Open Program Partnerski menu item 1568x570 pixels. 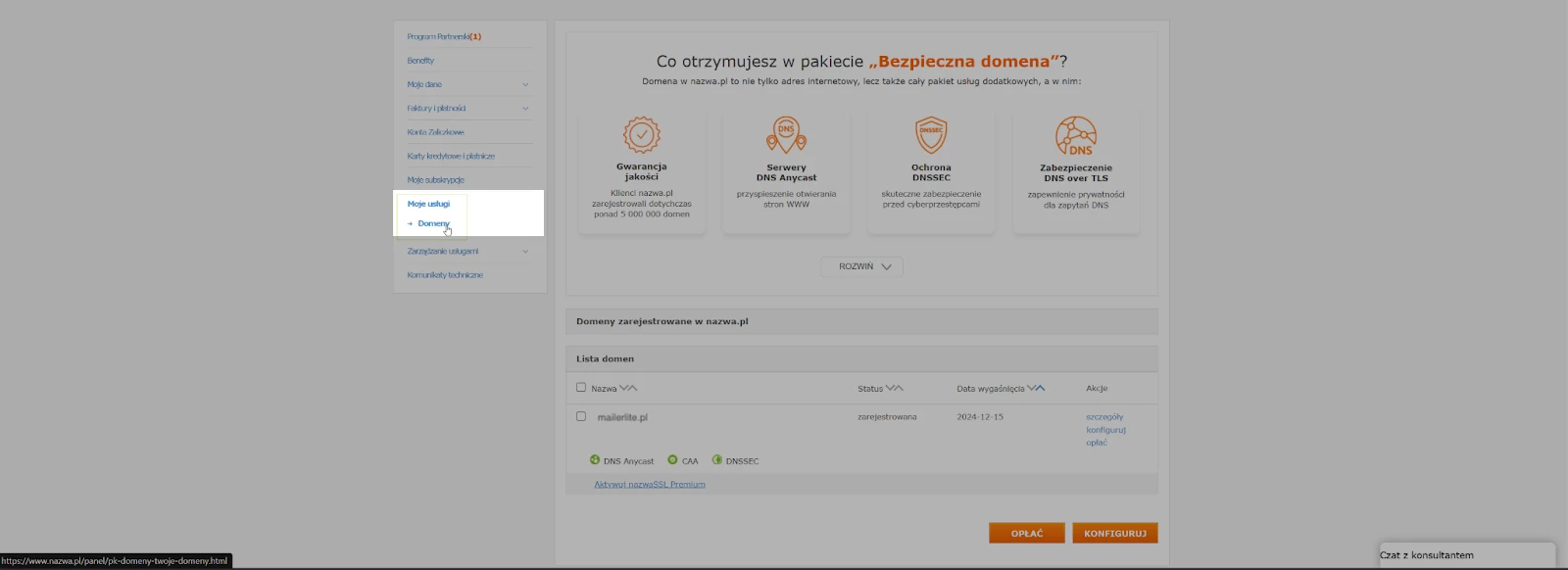[444, 37]
